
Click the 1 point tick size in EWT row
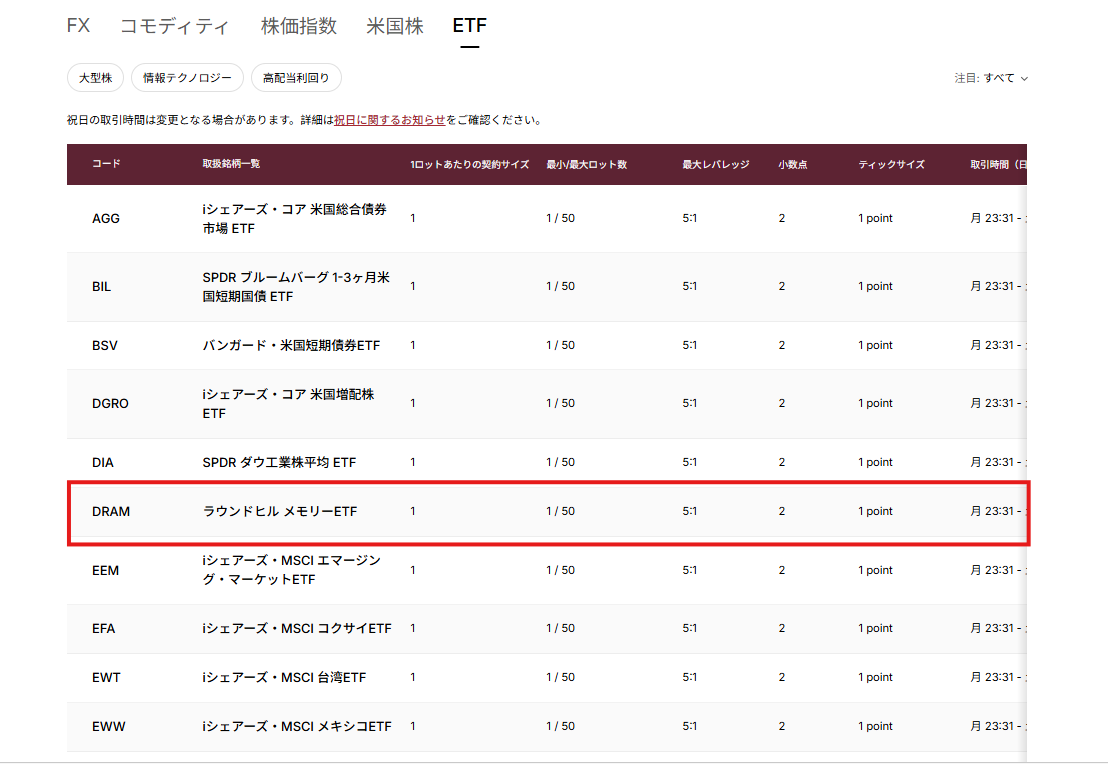point(876,677)
